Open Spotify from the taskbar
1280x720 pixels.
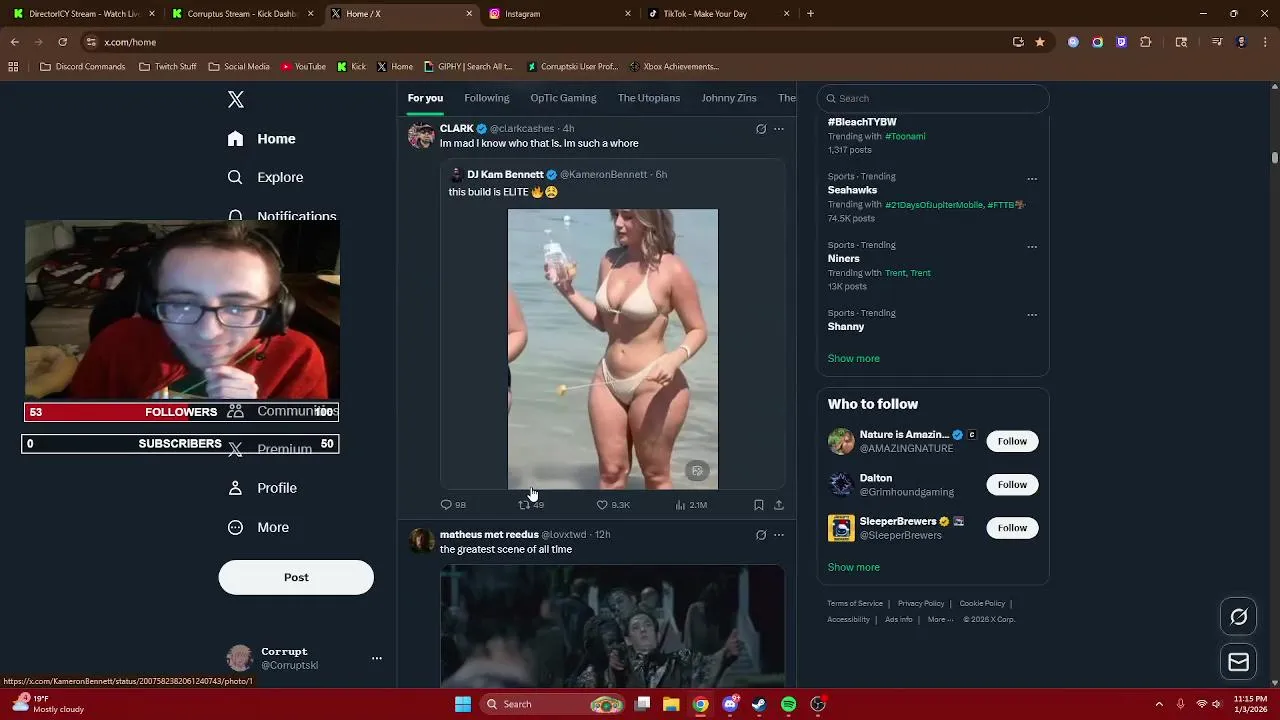tap(788, 704)
